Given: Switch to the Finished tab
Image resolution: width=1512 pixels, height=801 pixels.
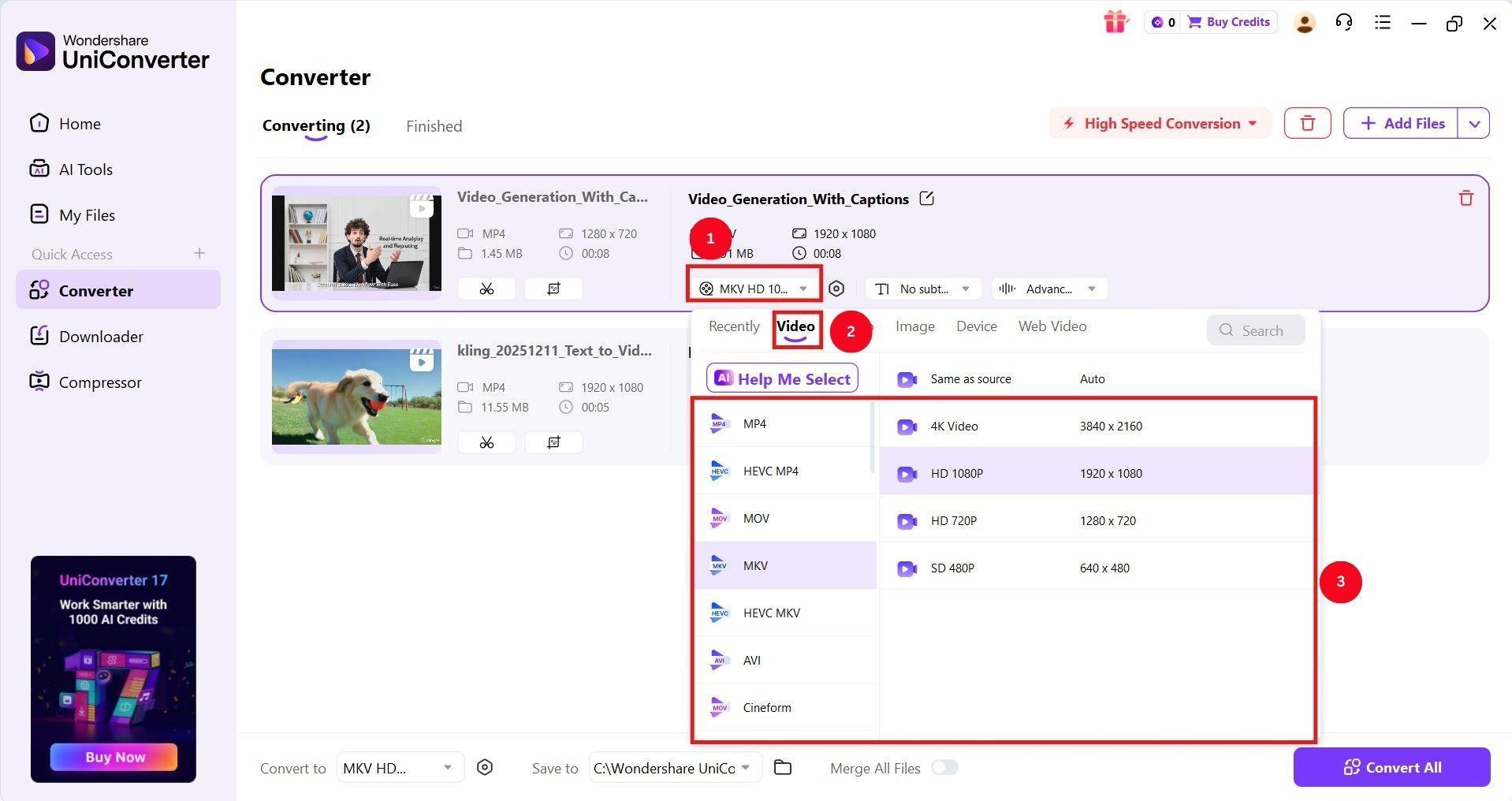Looking at the screenshot, I should pos(433,126).
